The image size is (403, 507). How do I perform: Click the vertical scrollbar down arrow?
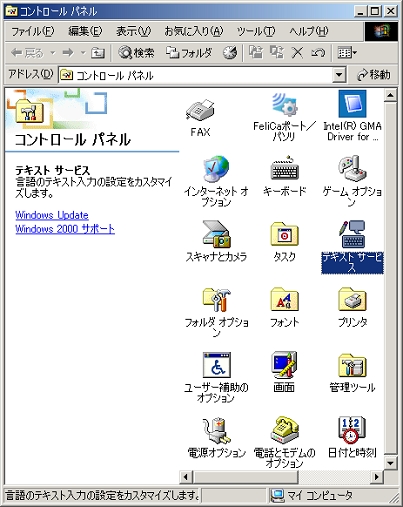click(390, 463)
